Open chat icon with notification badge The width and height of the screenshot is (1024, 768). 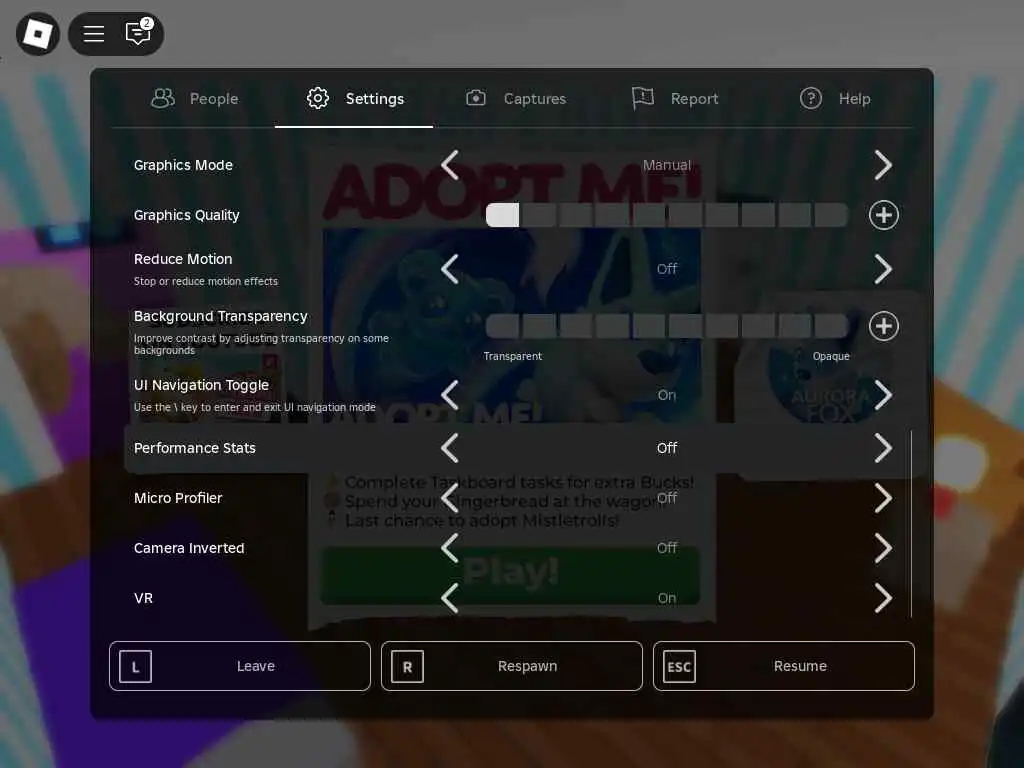click(138, 32)
